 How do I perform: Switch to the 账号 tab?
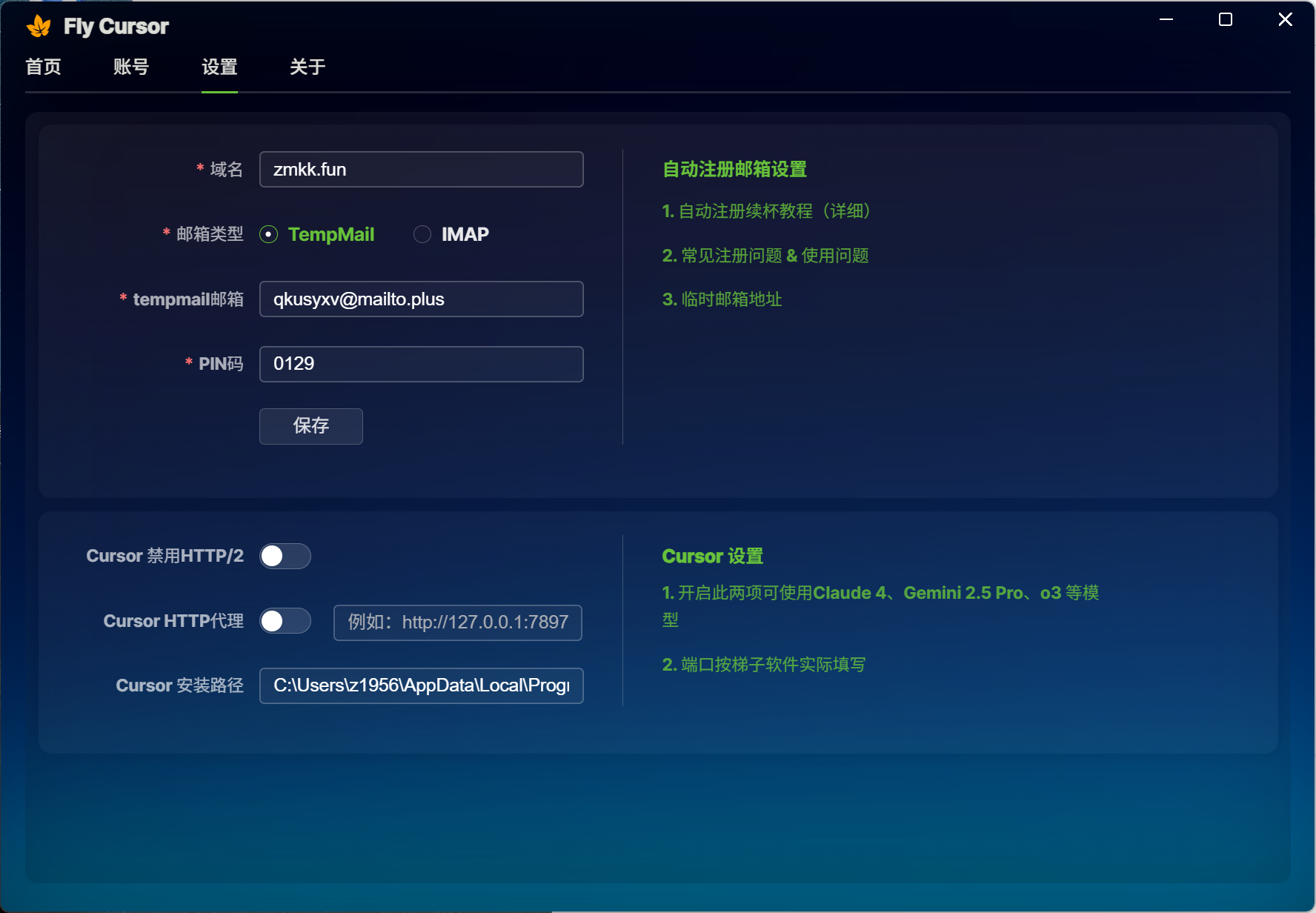tap(131, 67)
